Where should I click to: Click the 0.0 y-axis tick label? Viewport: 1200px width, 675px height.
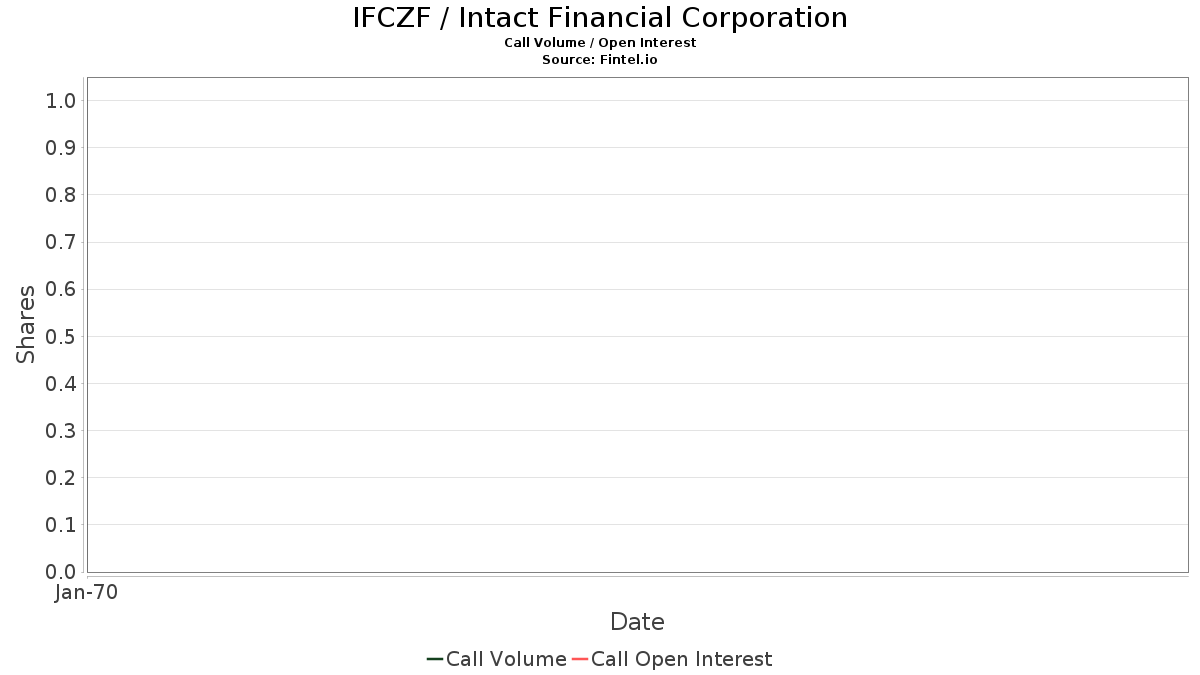(61, 572)
